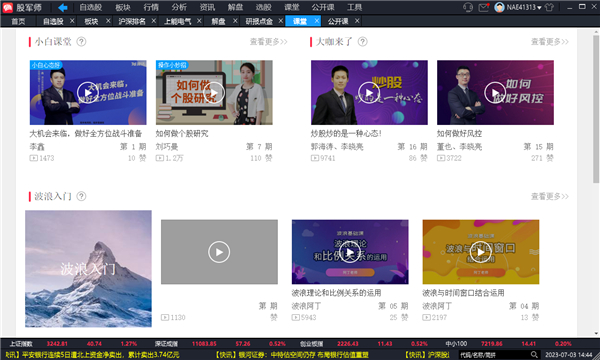Open the 银河证券 快讯 news ticker
600x360 pixels.
(292, 355)
